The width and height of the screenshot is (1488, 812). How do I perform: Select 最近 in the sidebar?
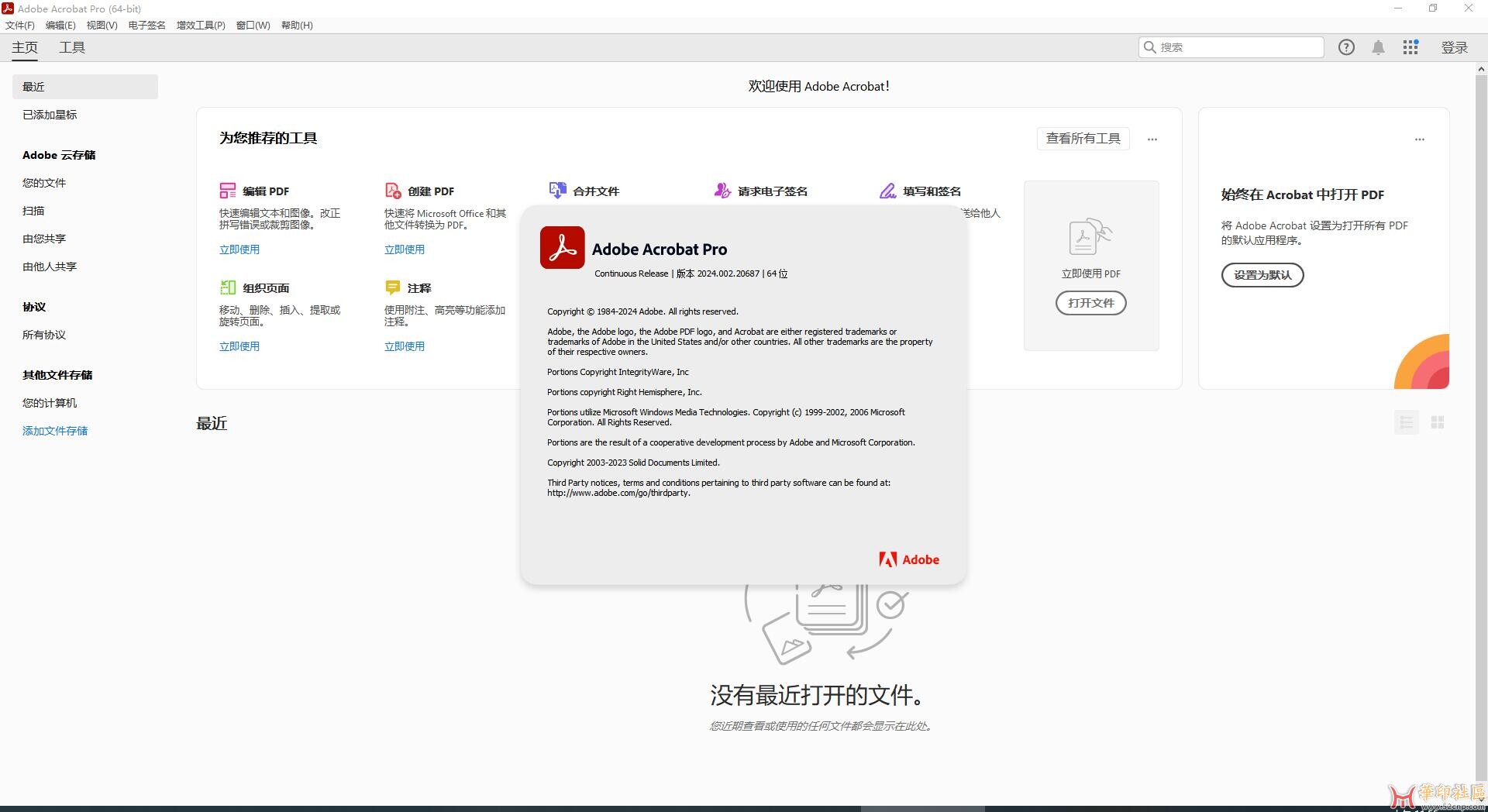85,87
